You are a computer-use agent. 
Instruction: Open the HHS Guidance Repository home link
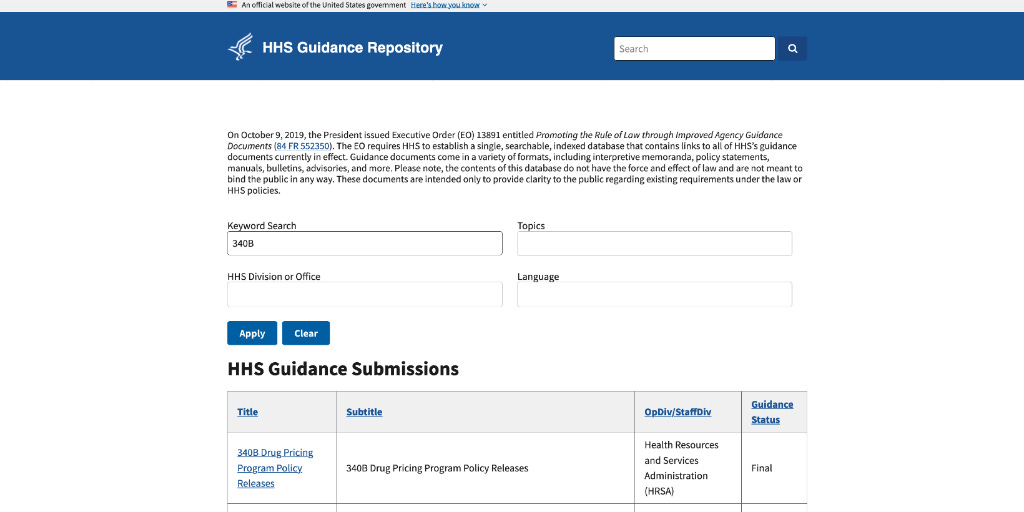coord(352,48)
